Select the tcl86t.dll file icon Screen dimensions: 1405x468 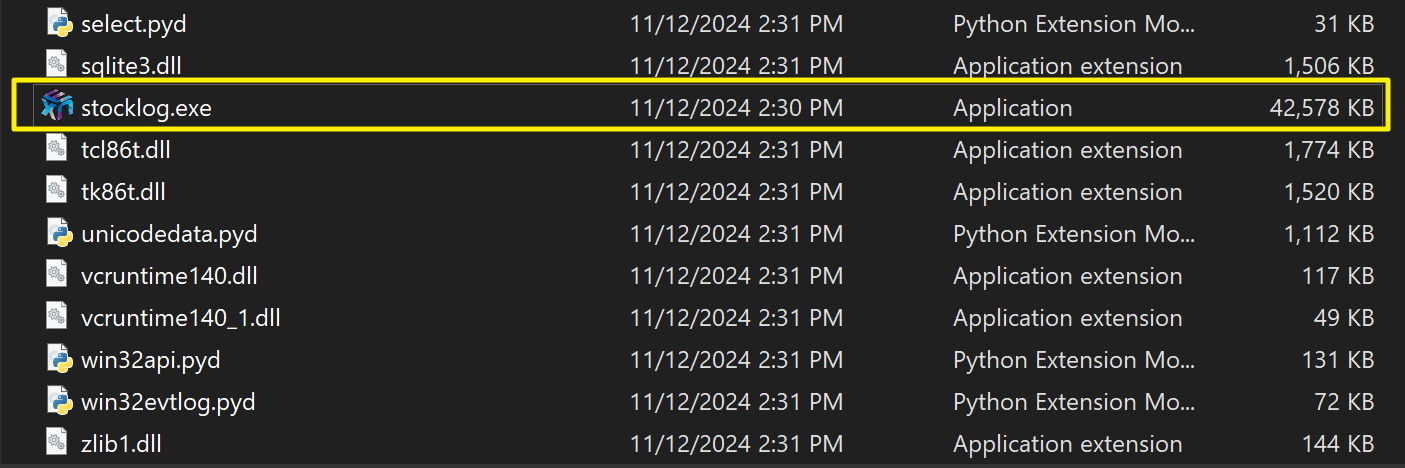coord(59,150)
